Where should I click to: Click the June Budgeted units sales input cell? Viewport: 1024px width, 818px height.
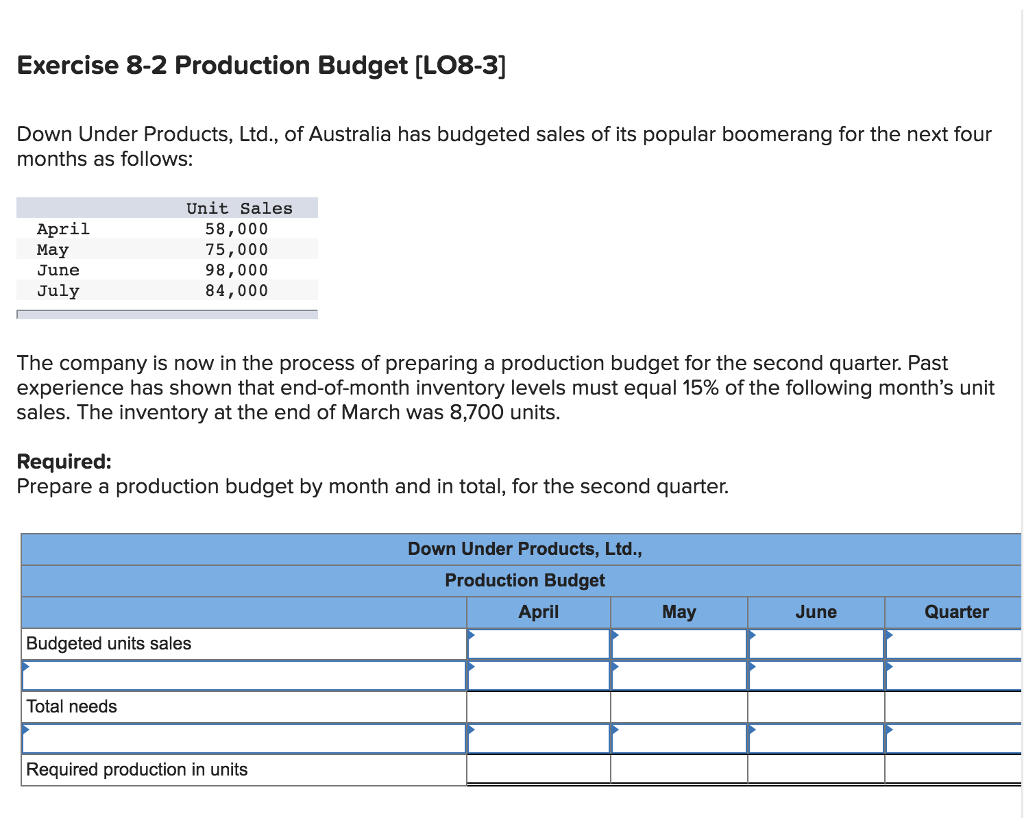tap(815, 644)
